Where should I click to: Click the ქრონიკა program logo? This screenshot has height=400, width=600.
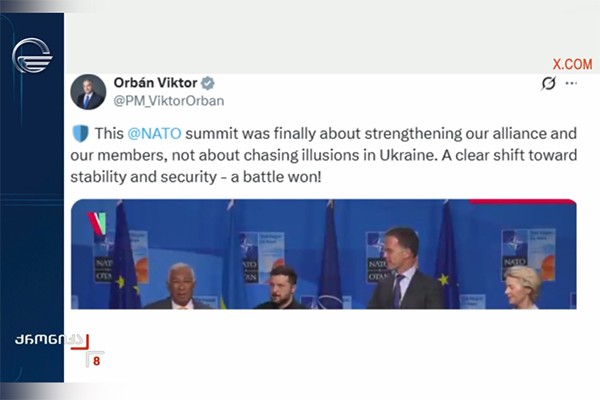50,340
